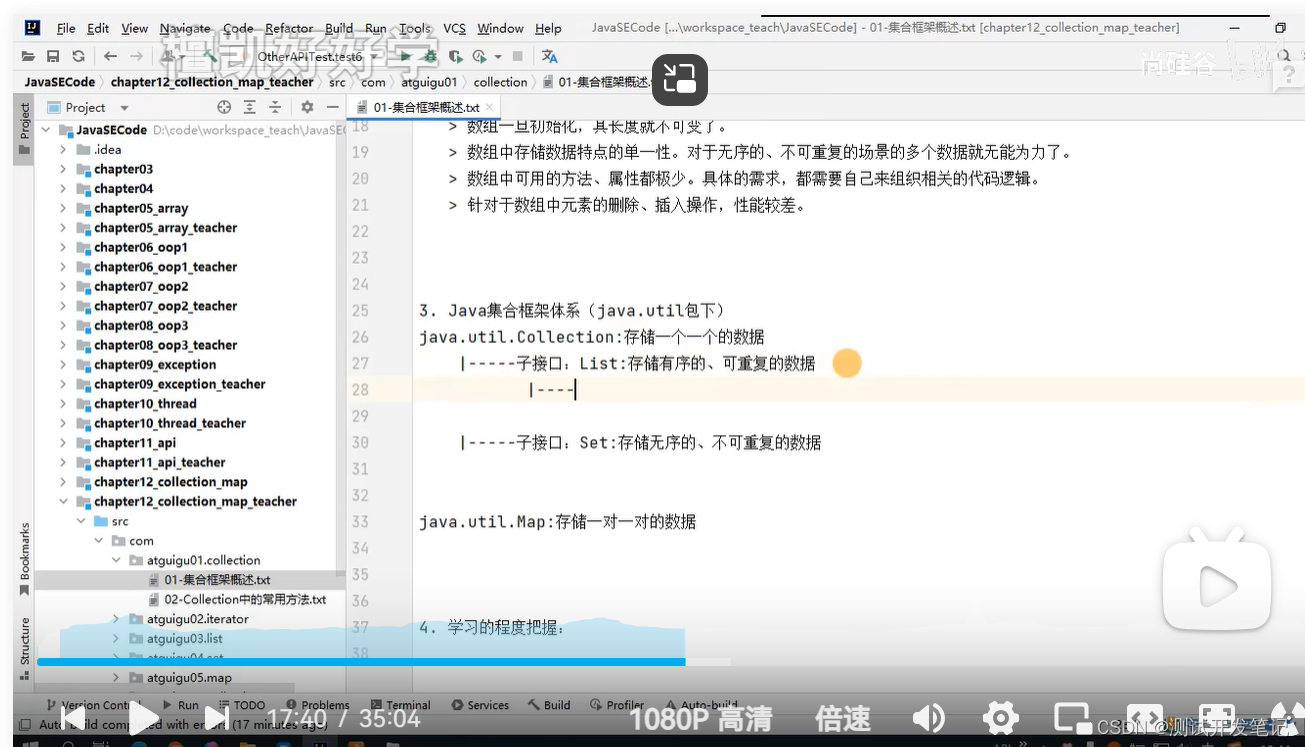Open the Build tool window

pyautogui.click(x=549, y=705)
